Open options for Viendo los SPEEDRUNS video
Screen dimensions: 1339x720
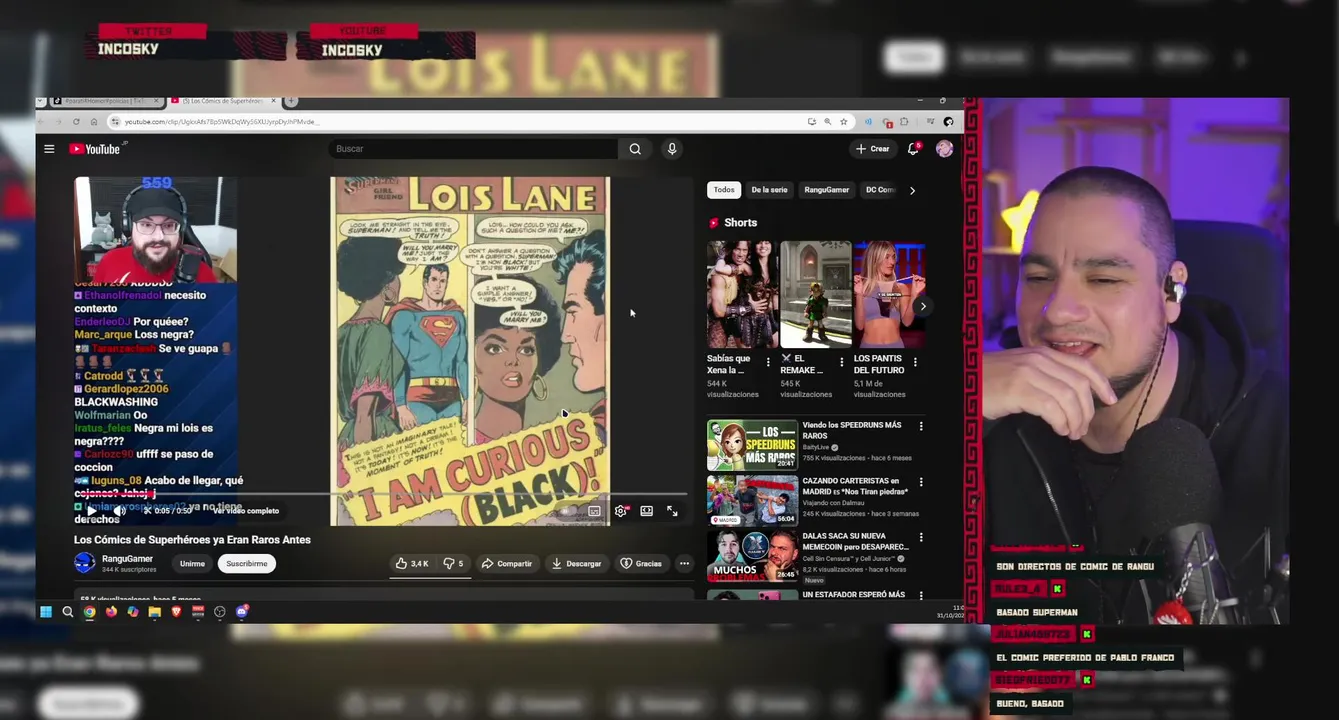point(921,427)
